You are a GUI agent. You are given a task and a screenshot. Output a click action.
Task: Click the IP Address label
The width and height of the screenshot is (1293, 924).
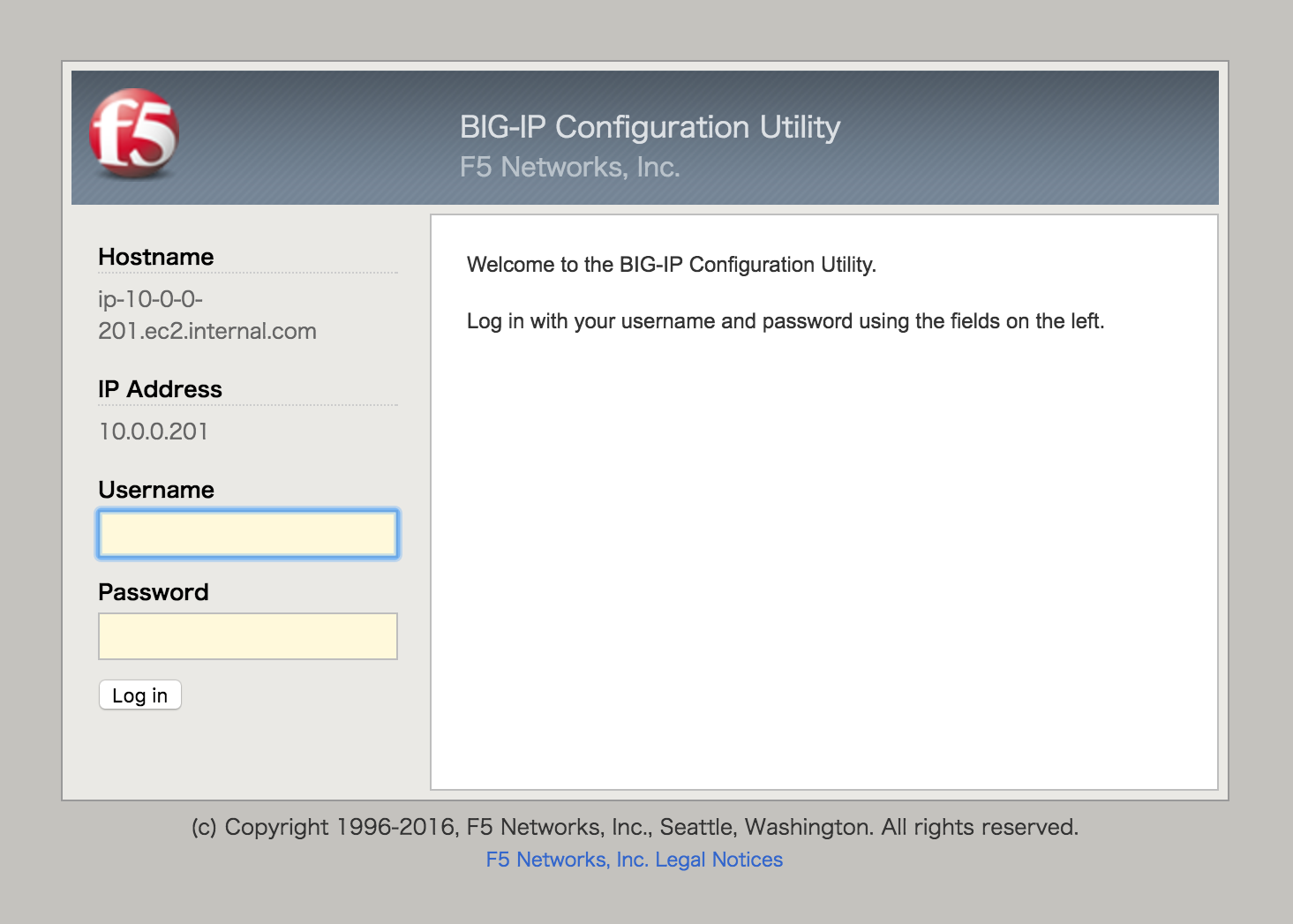[160, 389]
